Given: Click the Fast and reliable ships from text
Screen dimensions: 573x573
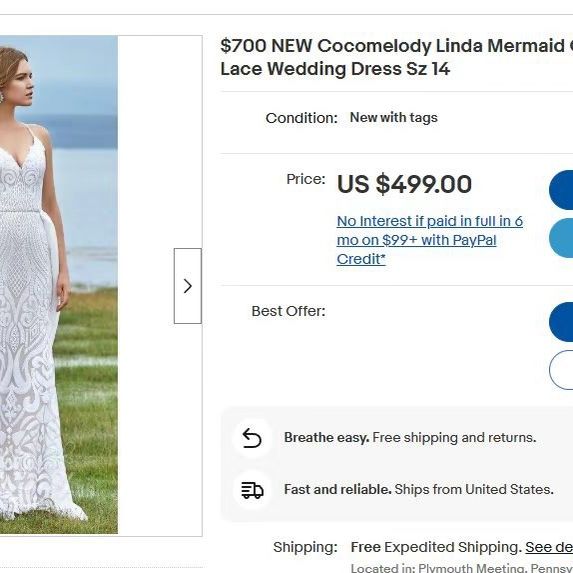Looking at the screenshot, I should coord(419,489).
